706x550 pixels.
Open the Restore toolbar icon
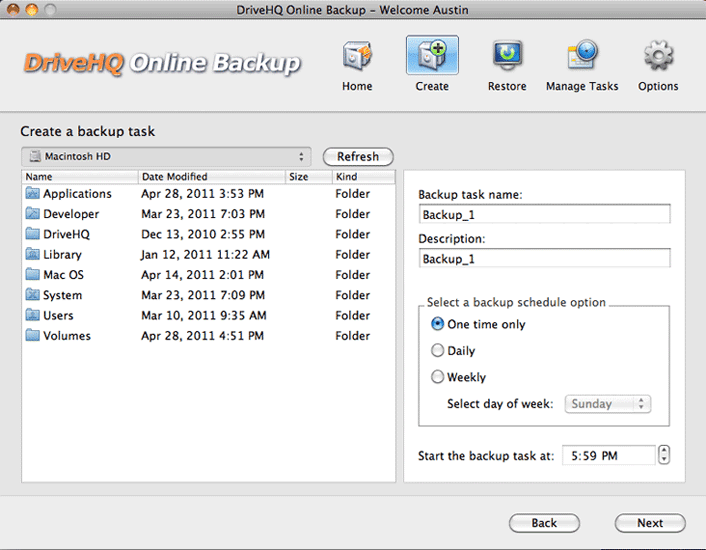click(507, 57)
